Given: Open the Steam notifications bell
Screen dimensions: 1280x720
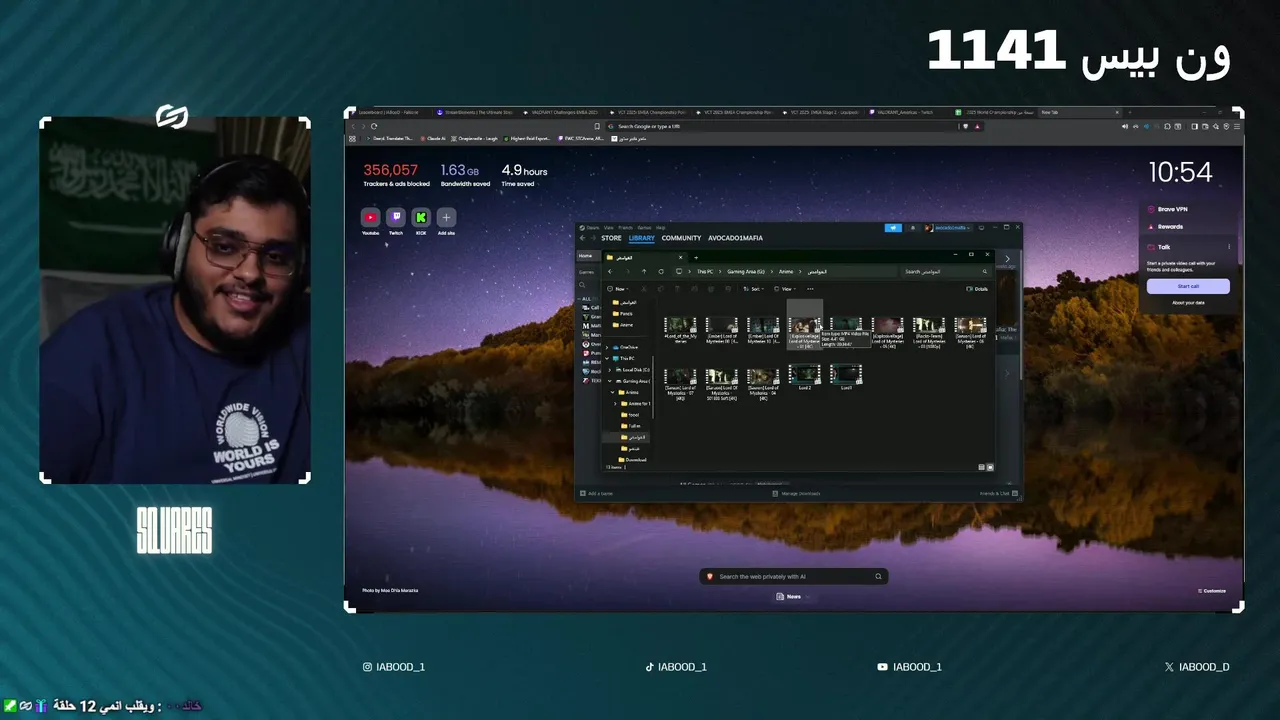Looking at the screenshot, I should 913,228.
